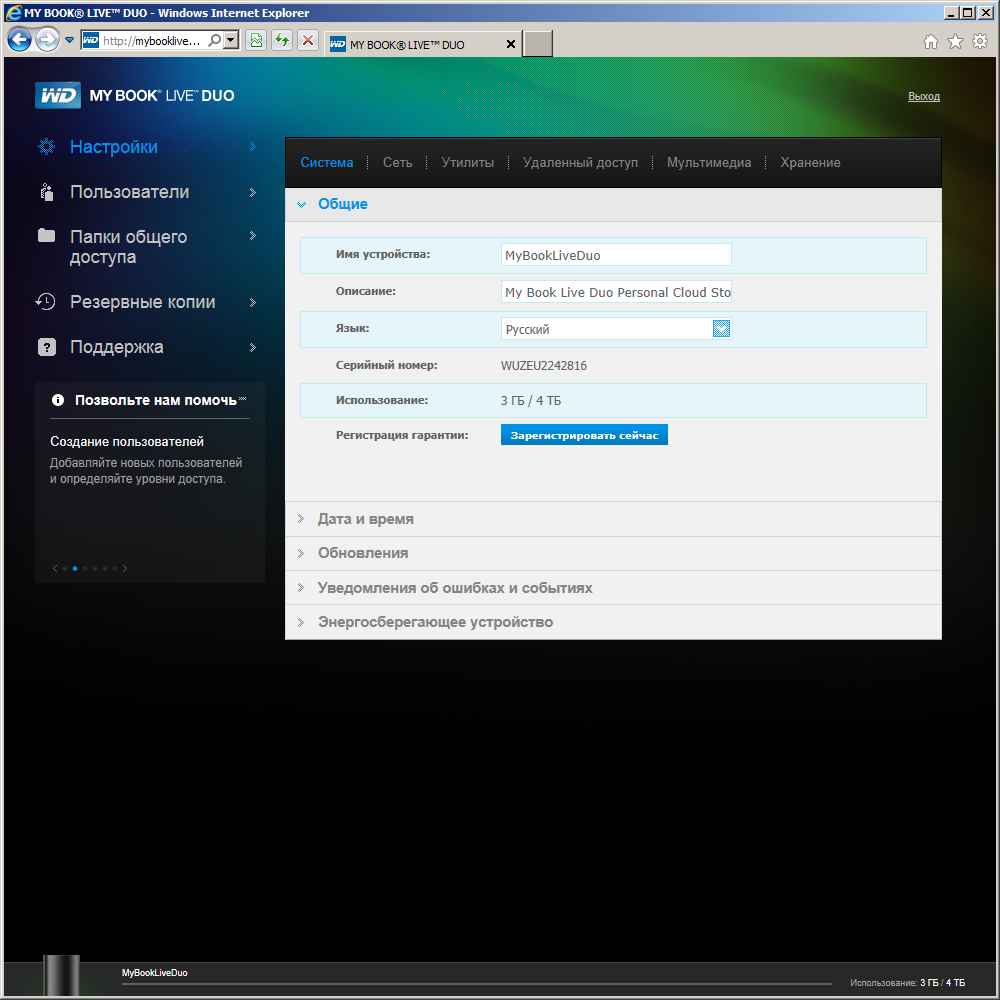Image resolution: width=1000 pixels, height=1000 pixels.
Task: Expand the Обновления section
Action: [613, 554]
